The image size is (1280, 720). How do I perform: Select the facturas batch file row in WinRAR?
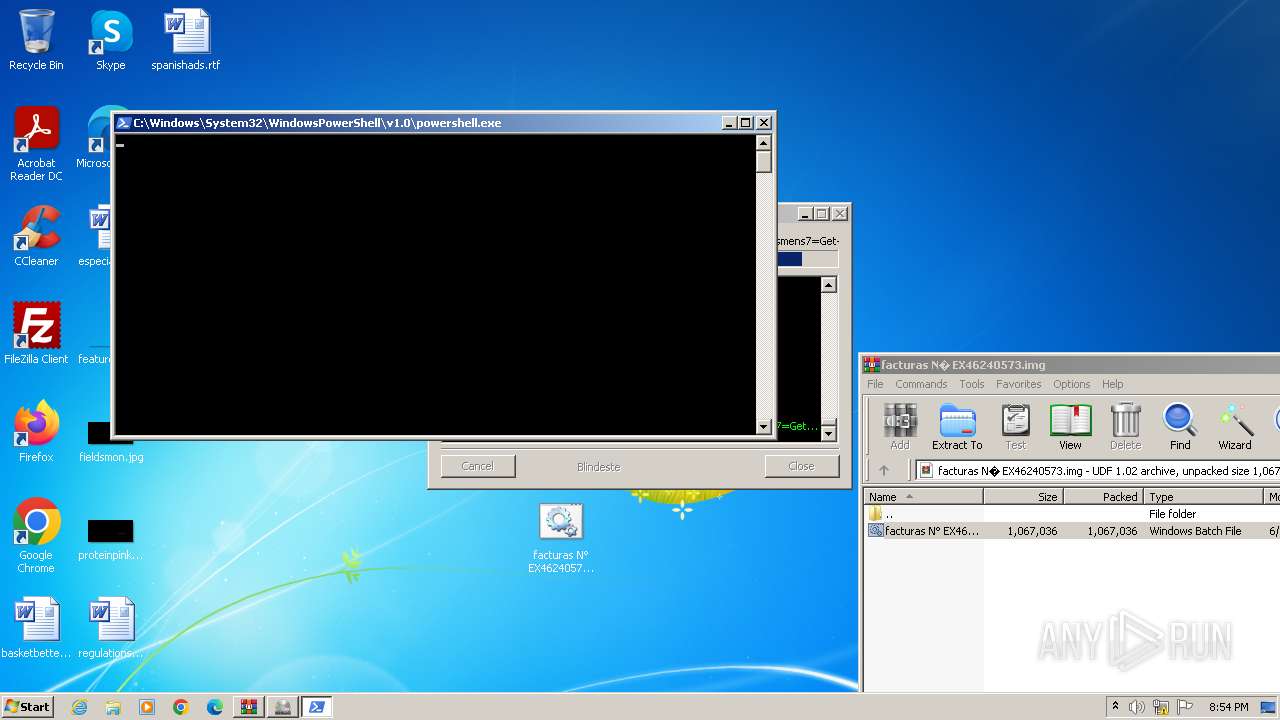click(x=1072, y=531)
